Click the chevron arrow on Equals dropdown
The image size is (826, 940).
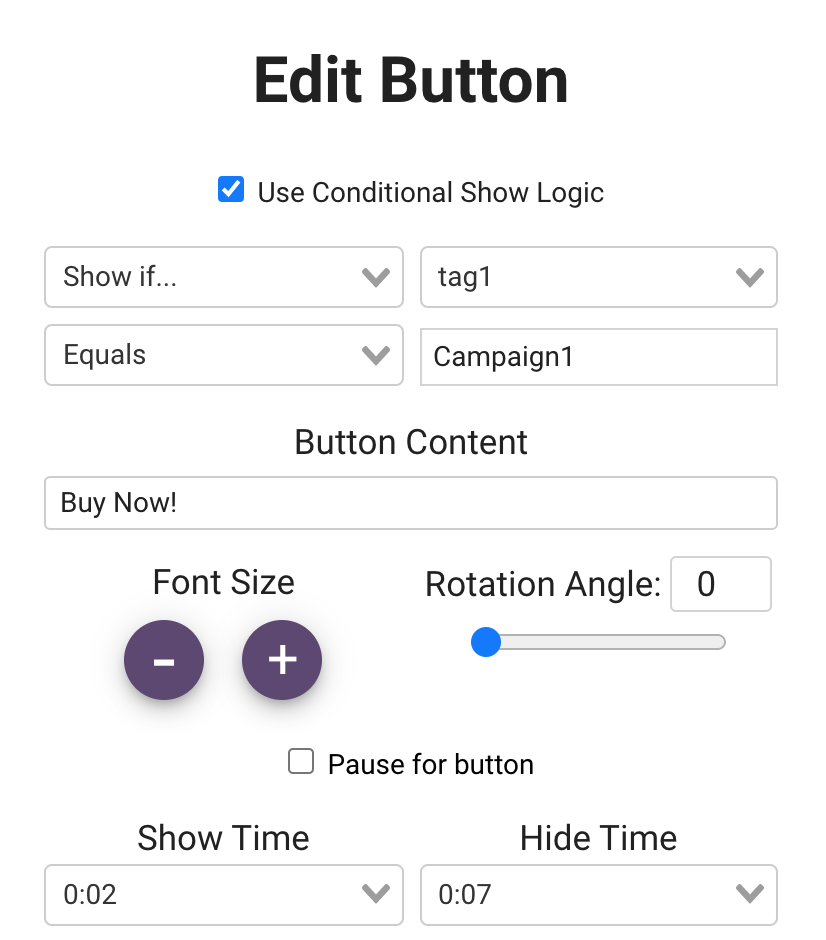(x=375, y=355)
